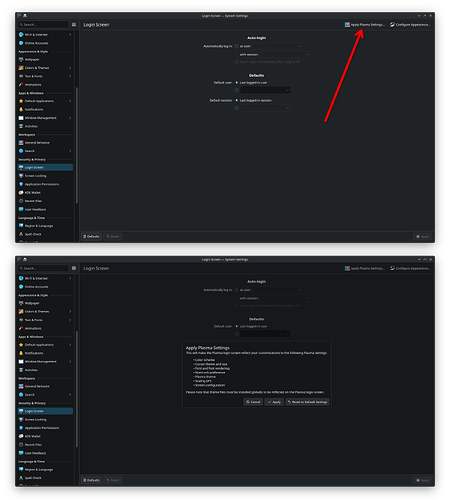The height and width of the screenshot is (500, 450).
Task: Click Colors & Themes icon, top screenshot
Action: tap(21, 68)
